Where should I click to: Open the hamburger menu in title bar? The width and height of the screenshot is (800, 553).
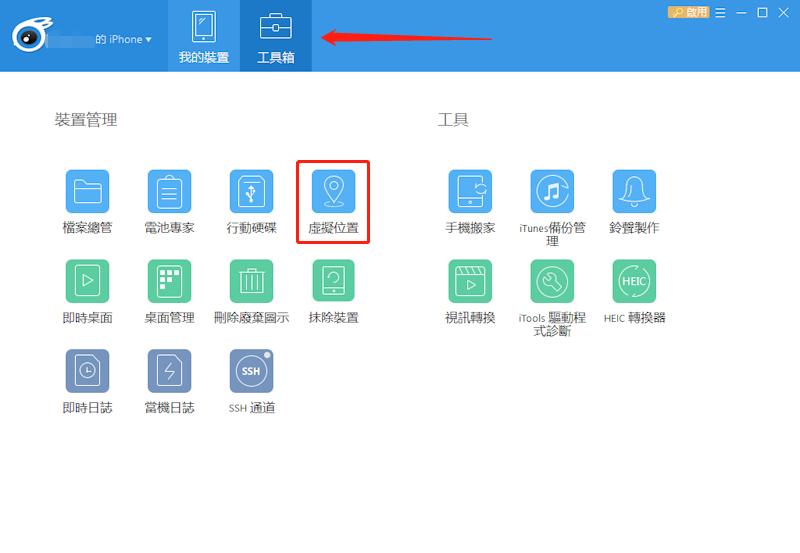pos(720,12)
